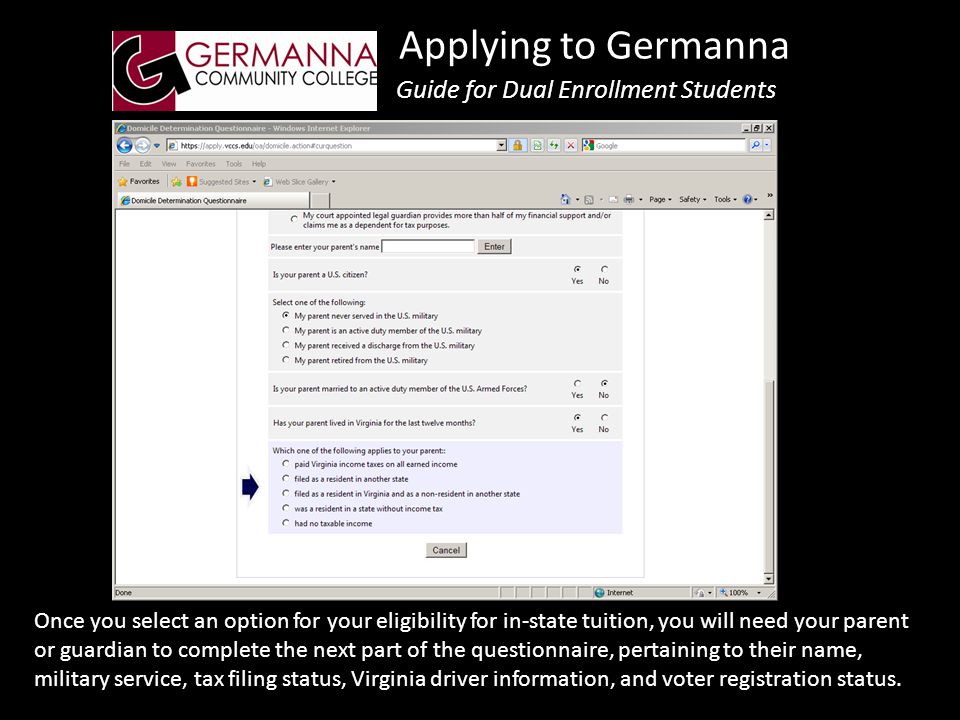Go back with the browser Back arrow
The width and height of the screenshot is (960, 720).
124,146
